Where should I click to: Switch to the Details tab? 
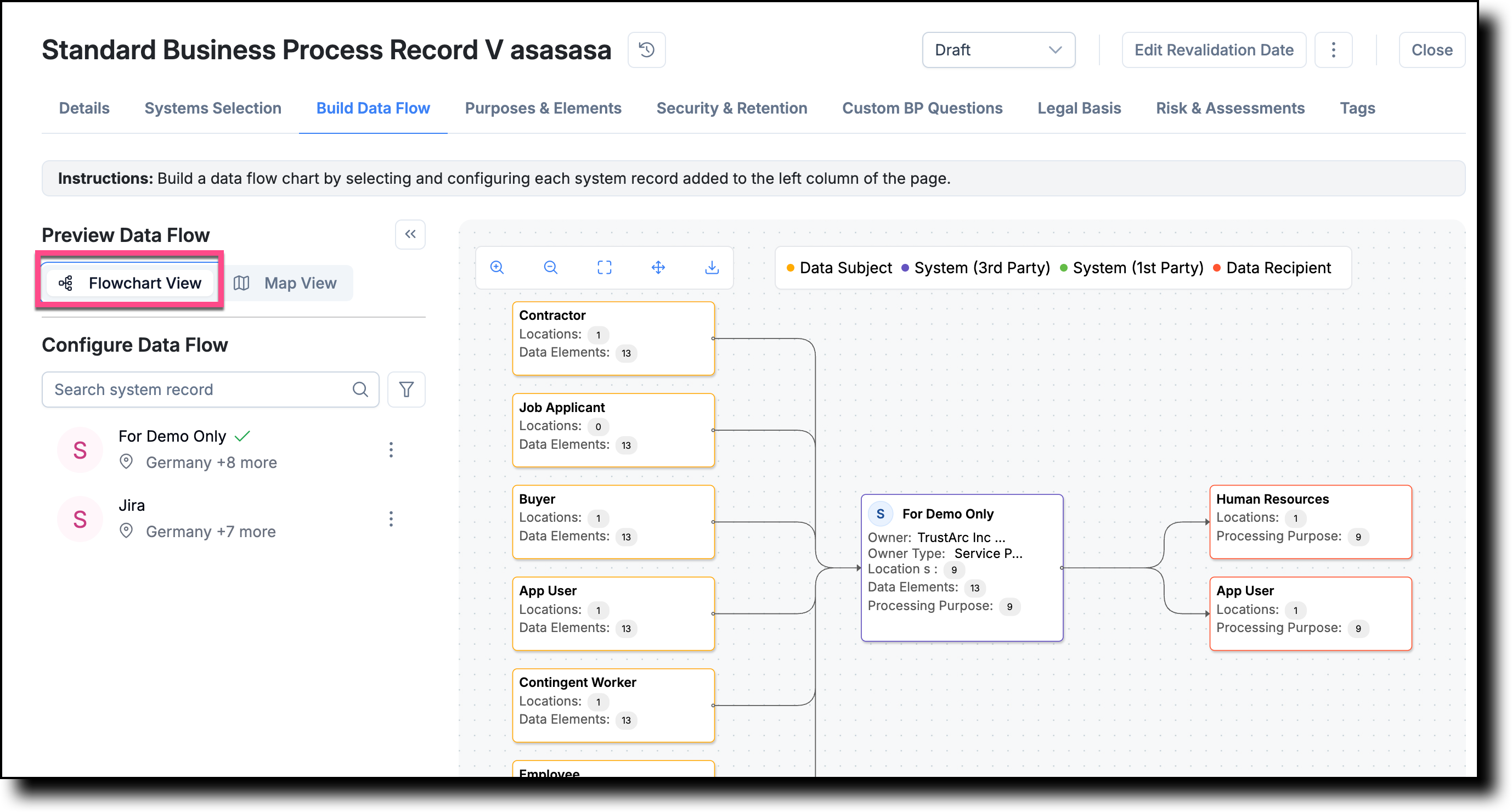tap(84, 108)
